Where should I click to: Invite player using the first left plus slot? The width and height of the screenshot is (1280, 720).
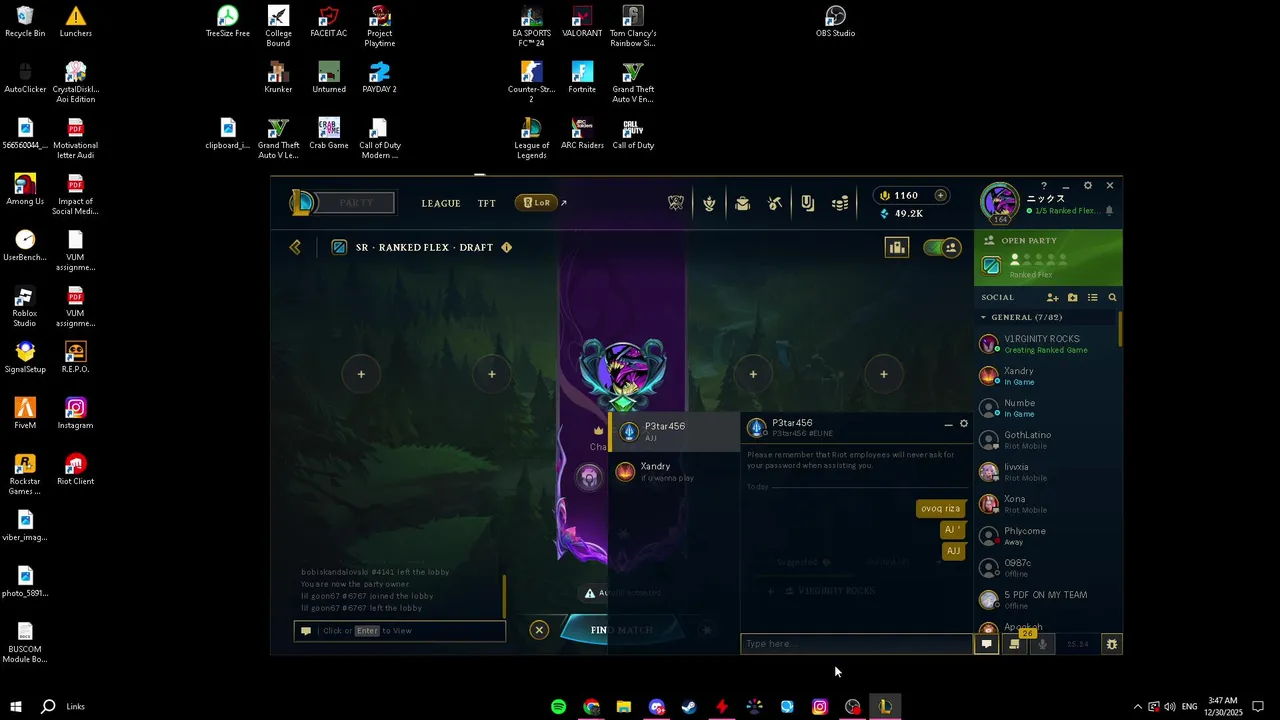[361, 374]
